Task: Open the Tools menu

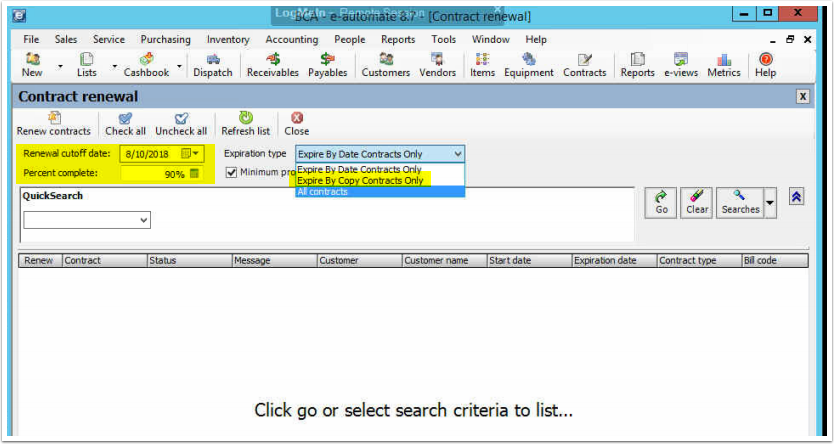Action: pyautogui.click(x=444, y=39)
